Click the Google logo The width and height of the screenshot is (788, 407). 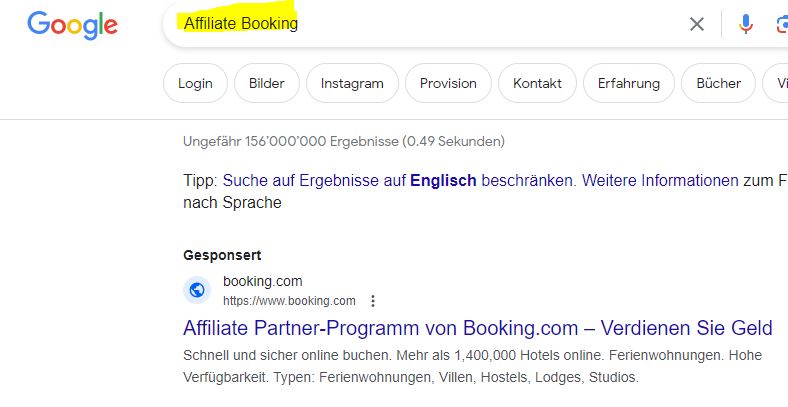pyautogui.click(x=72, y=25)
